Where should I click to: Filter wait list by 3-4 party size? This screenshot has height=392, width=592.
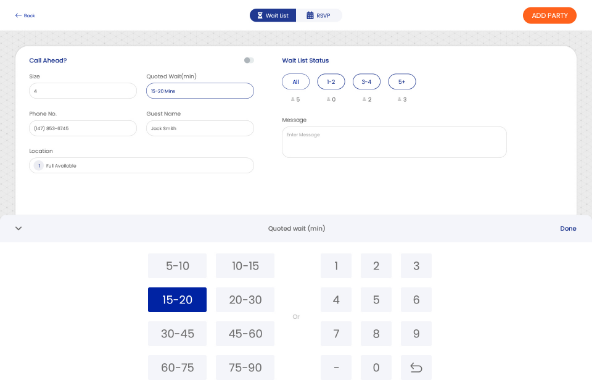[x=367, y=82]
